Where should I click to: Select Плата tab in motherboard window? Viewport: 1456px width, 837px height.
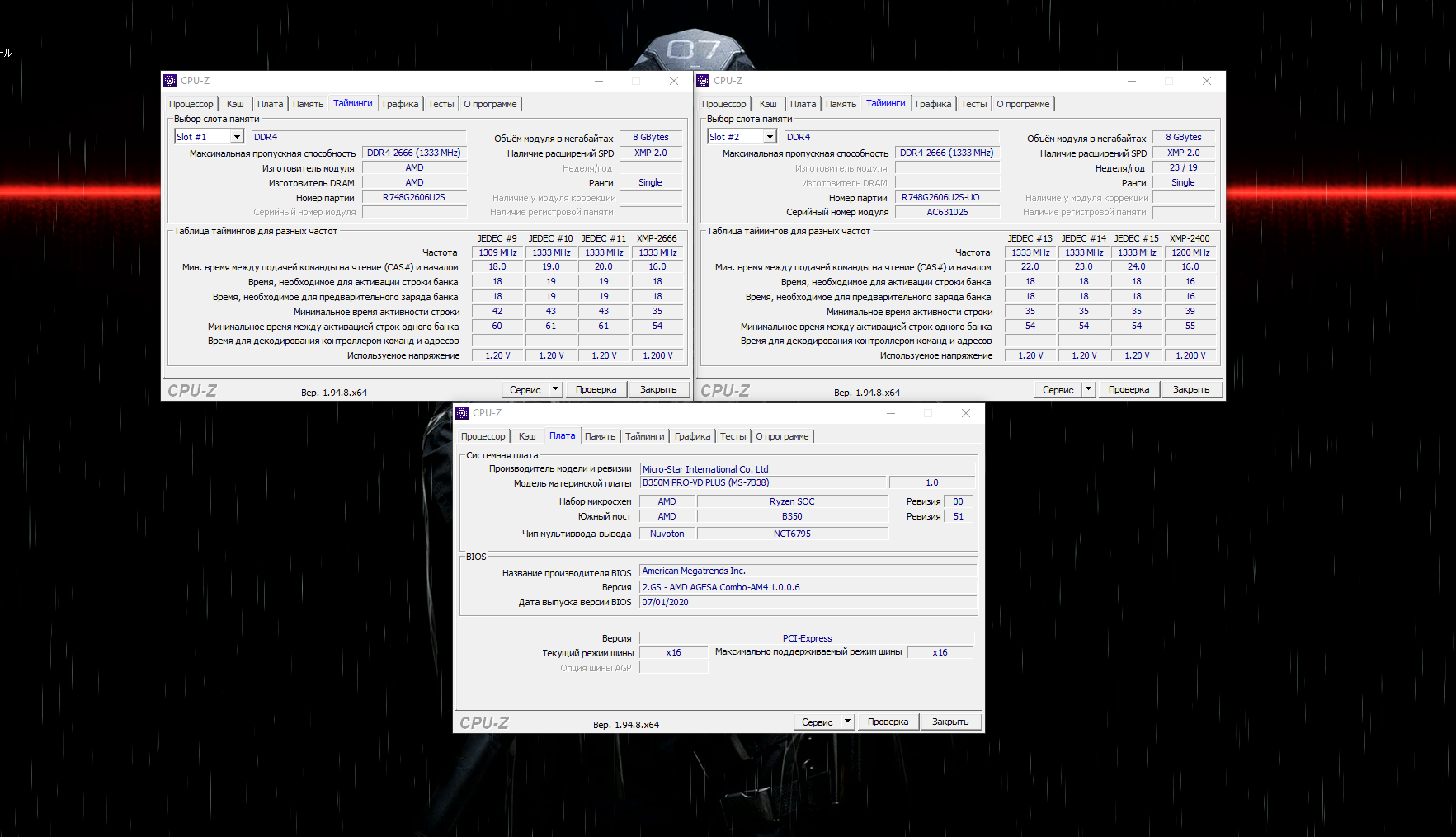(x=563, y=435)
